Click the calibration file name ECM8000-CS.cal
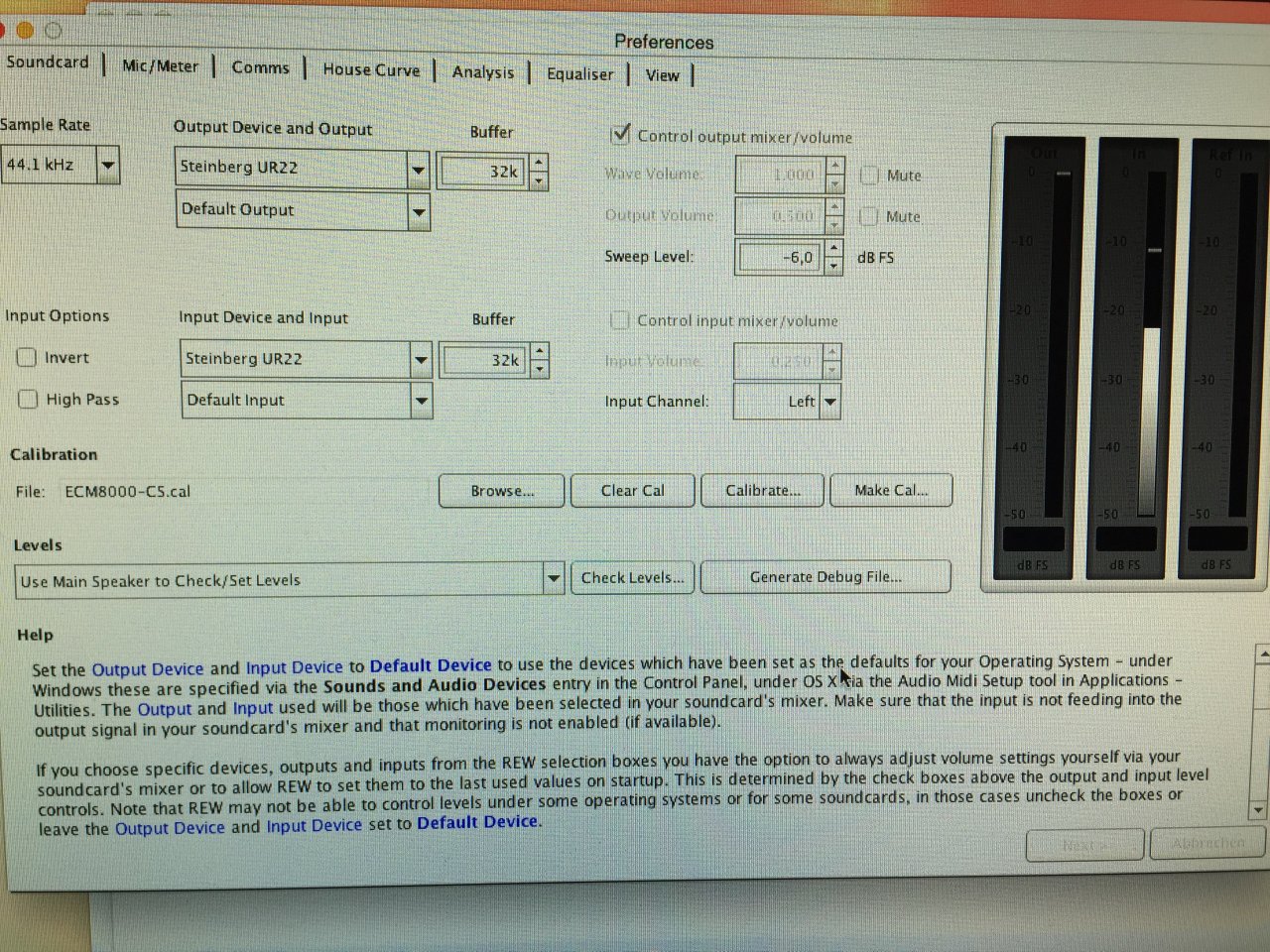This screenshot has height=952, width=1270. [x=127, y=491]
